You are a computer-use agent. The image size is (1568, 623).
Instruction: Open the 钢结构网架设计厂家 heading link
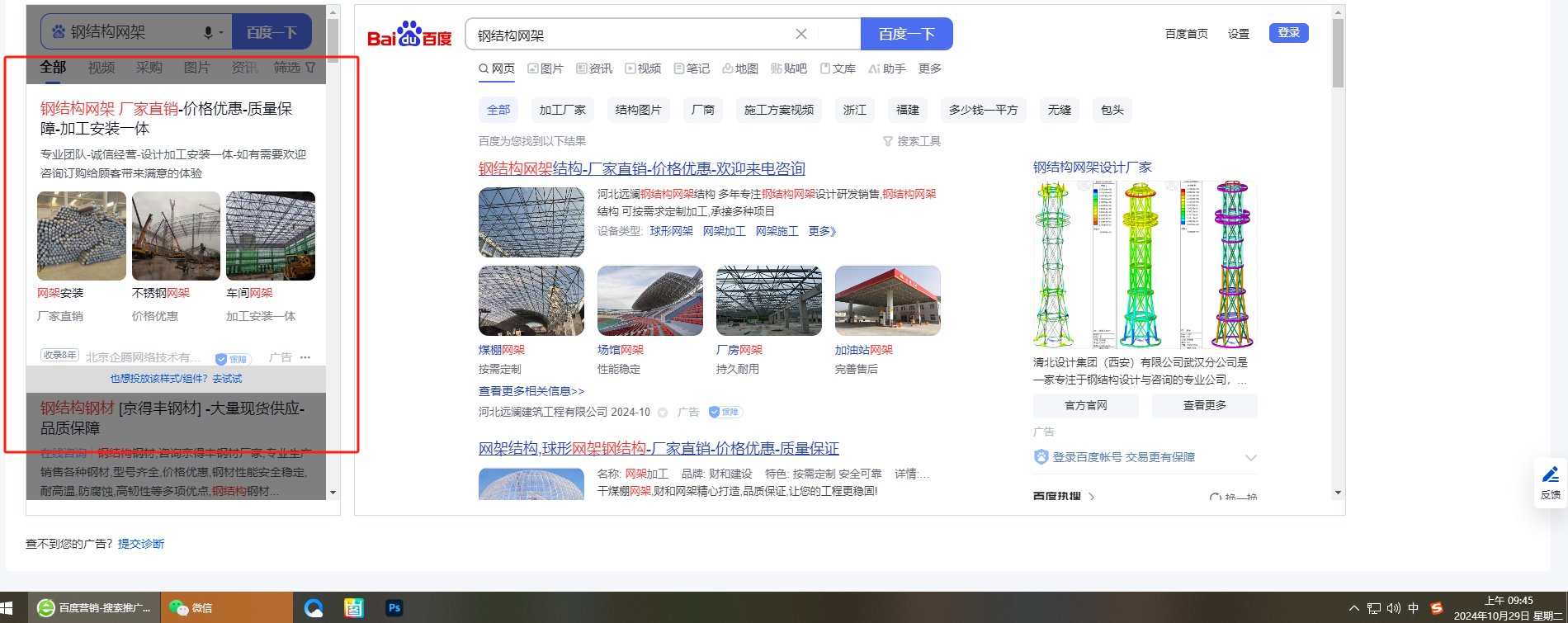click(x=1093, y=168)
